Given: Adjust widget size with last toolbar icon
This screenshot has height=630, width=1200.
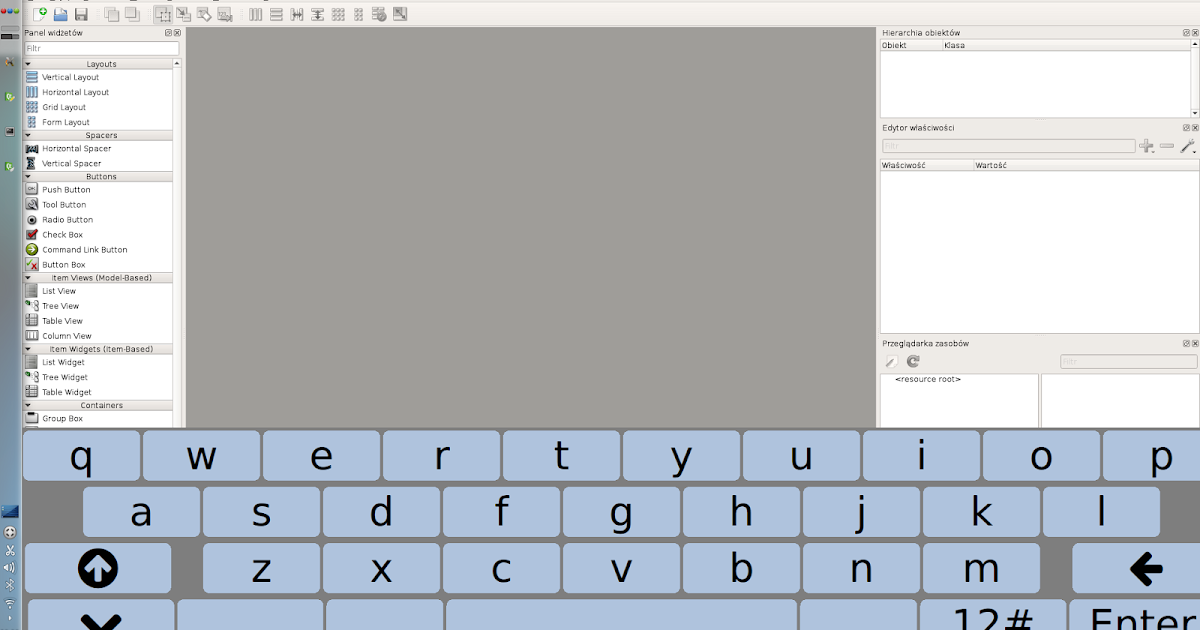Looking at the screenshot, I should pyautogui.click(x=400, y=14).
